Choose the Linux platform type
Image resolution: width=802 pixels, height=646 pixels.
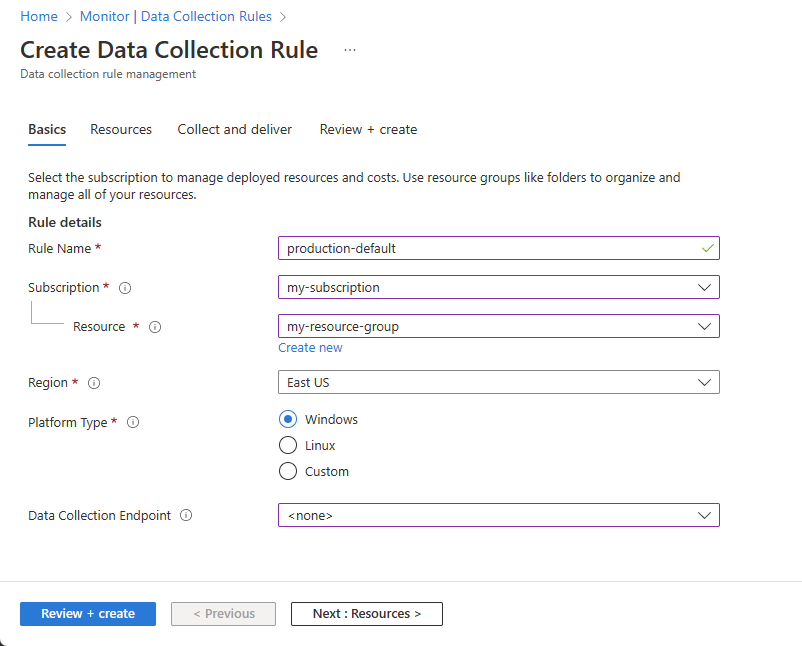(288, 446)
